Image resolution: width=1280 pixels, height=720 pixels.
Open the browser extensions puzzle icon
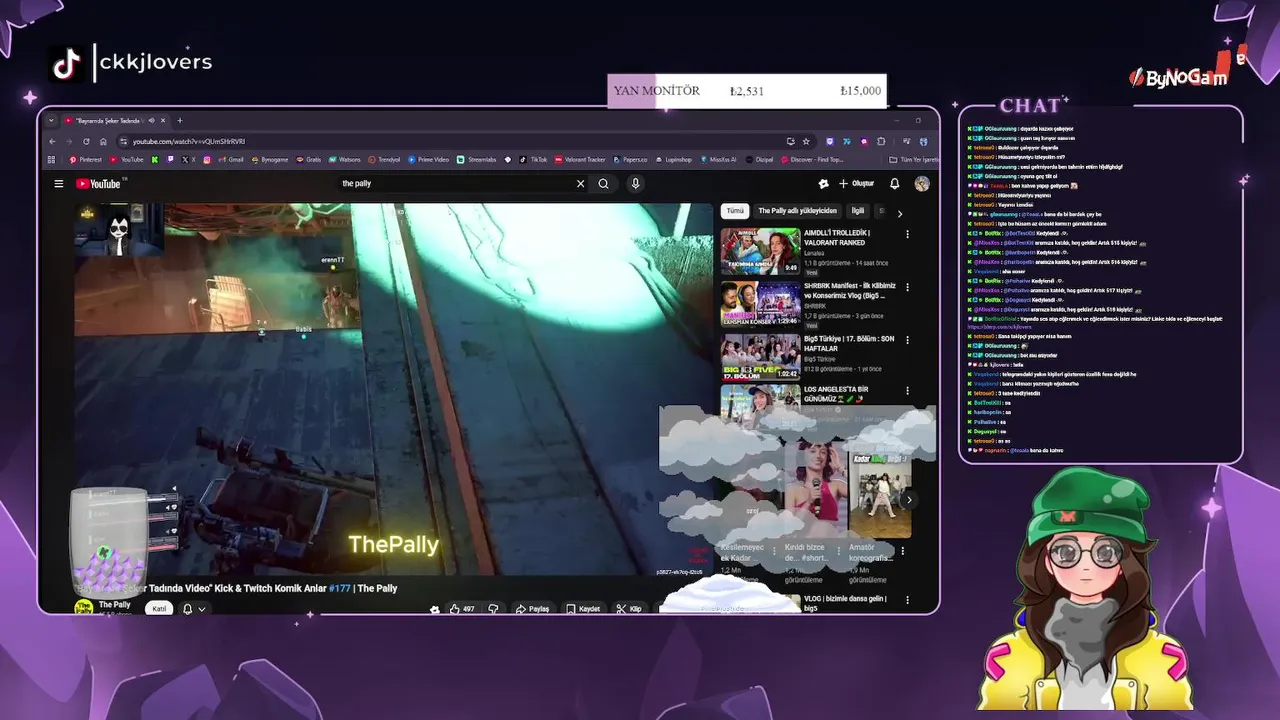click(x=880, y=142)
